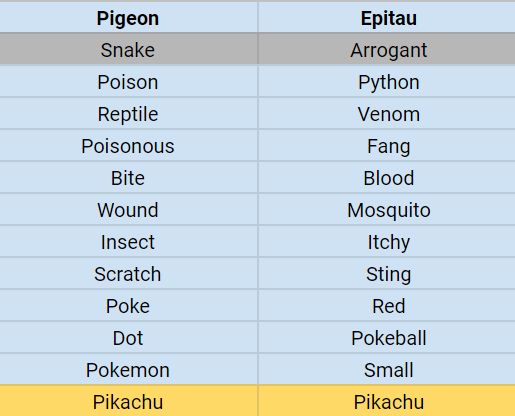Select the Pikachu cell under Epitau
515x416 pixels.
click(387, 401)
